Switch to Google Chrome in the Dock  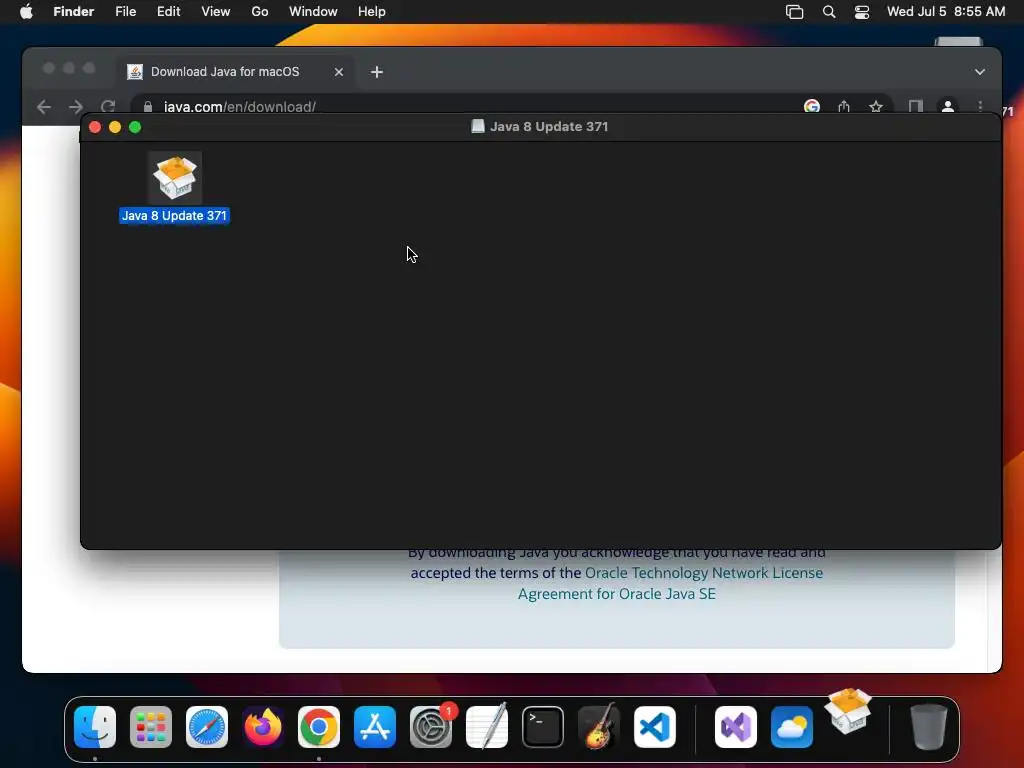coord(319,727)
